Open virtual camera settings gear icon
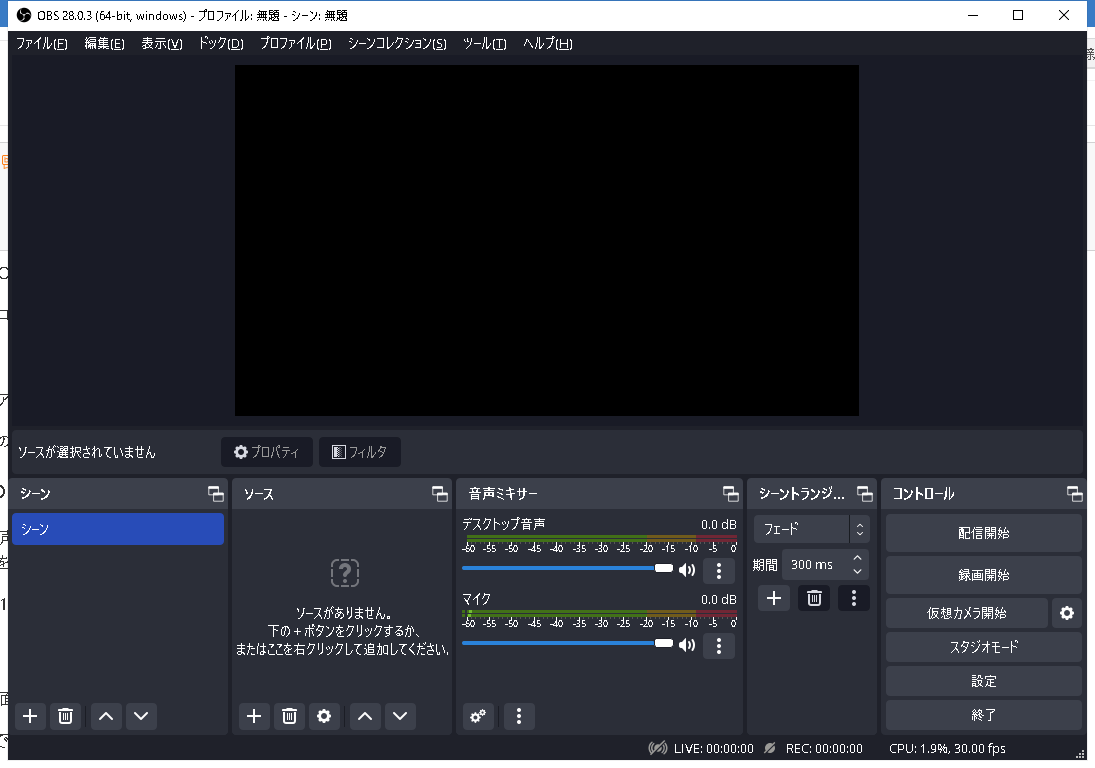The width and height of the screenshot is (1095, 768). (x=1066, y=613)
